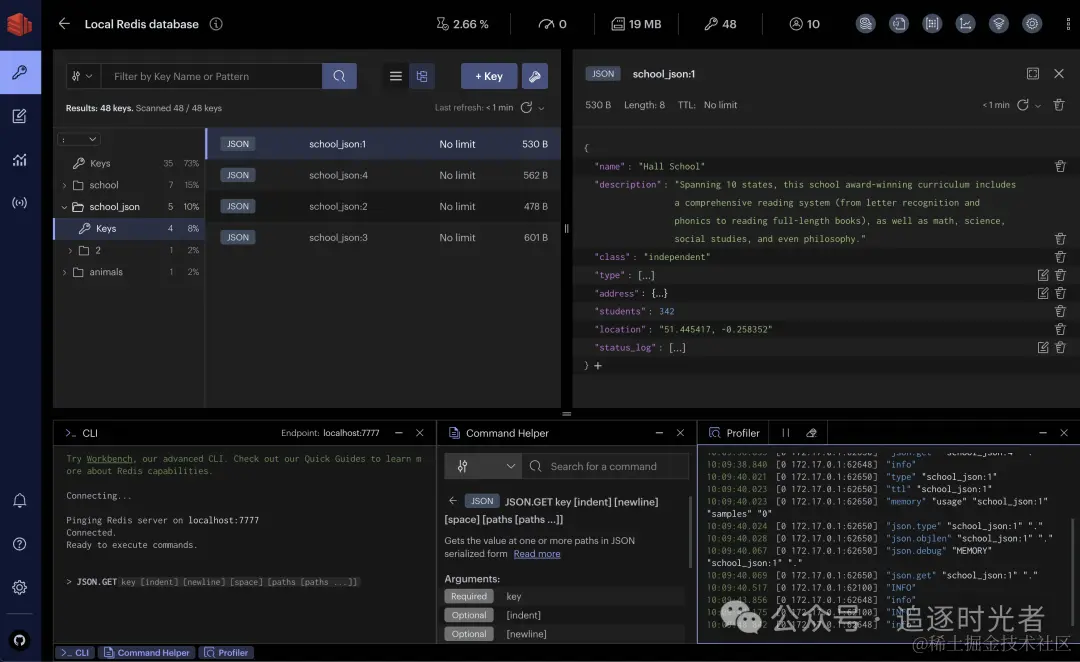Click the connected clients count 10
Image resolution: width=1080 pixels, height=662 pixels.
pyautogui.click(x=804, y=24)
